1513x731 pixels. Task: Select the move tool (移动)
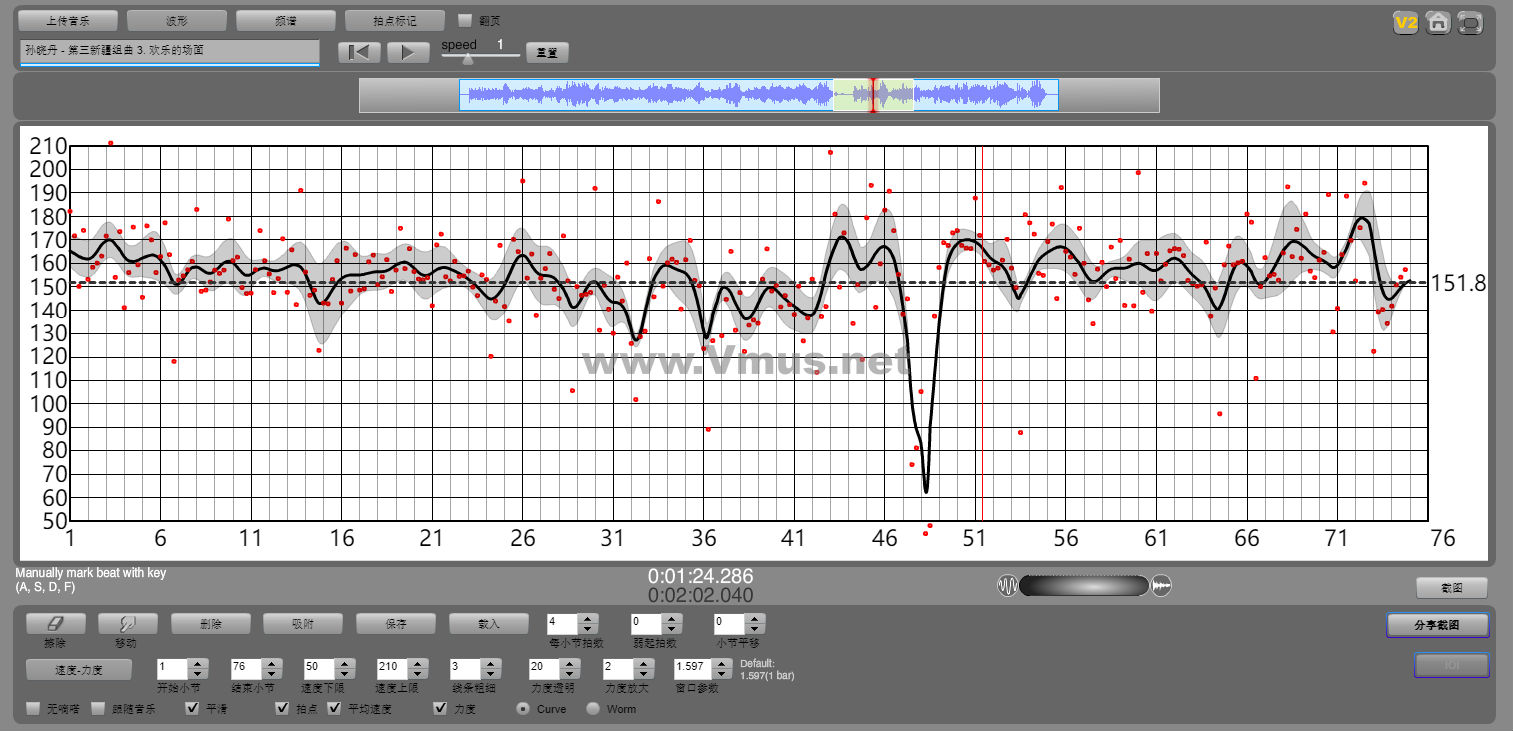(x=127, y=623)
